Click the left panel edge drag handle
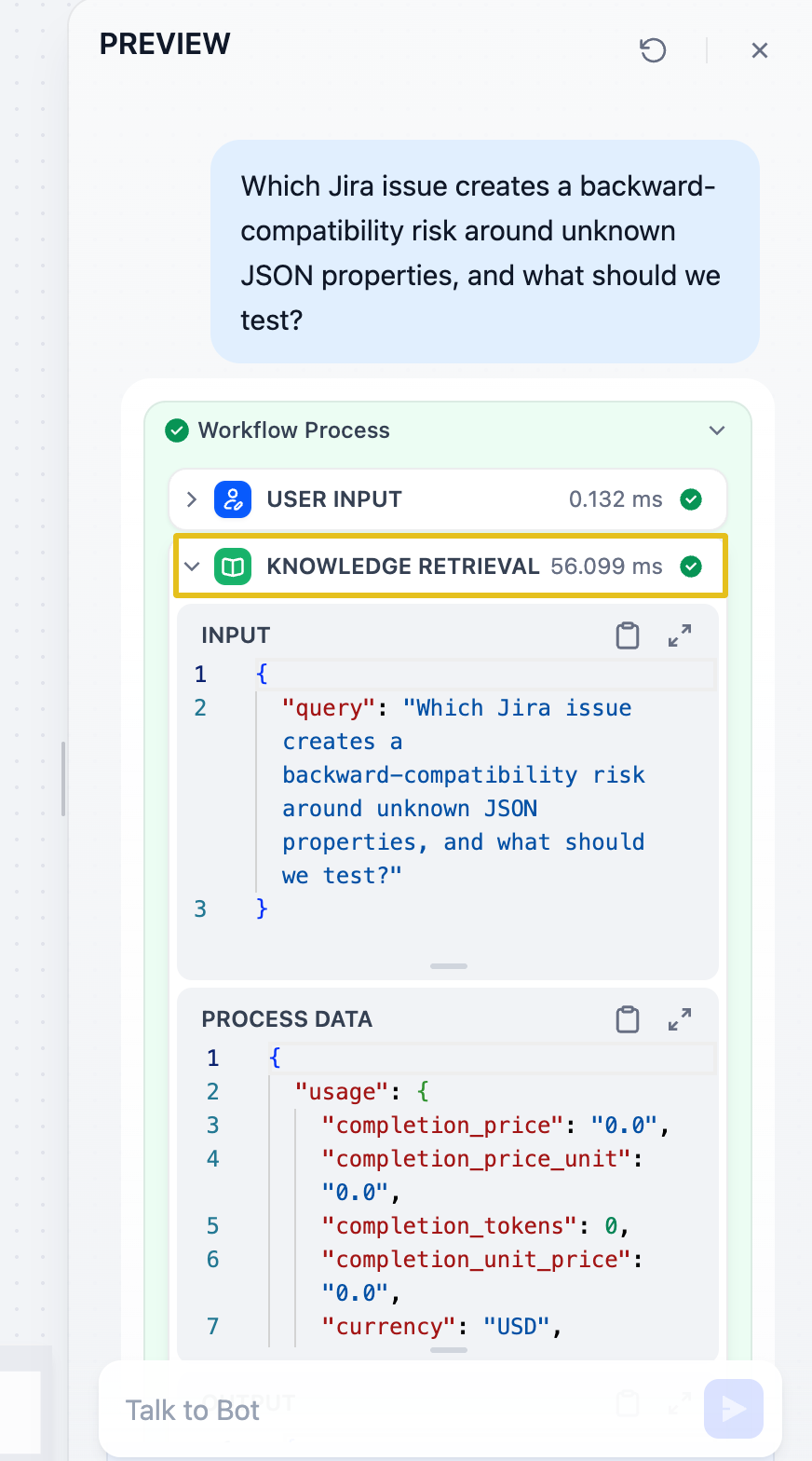 coord(63,779)
